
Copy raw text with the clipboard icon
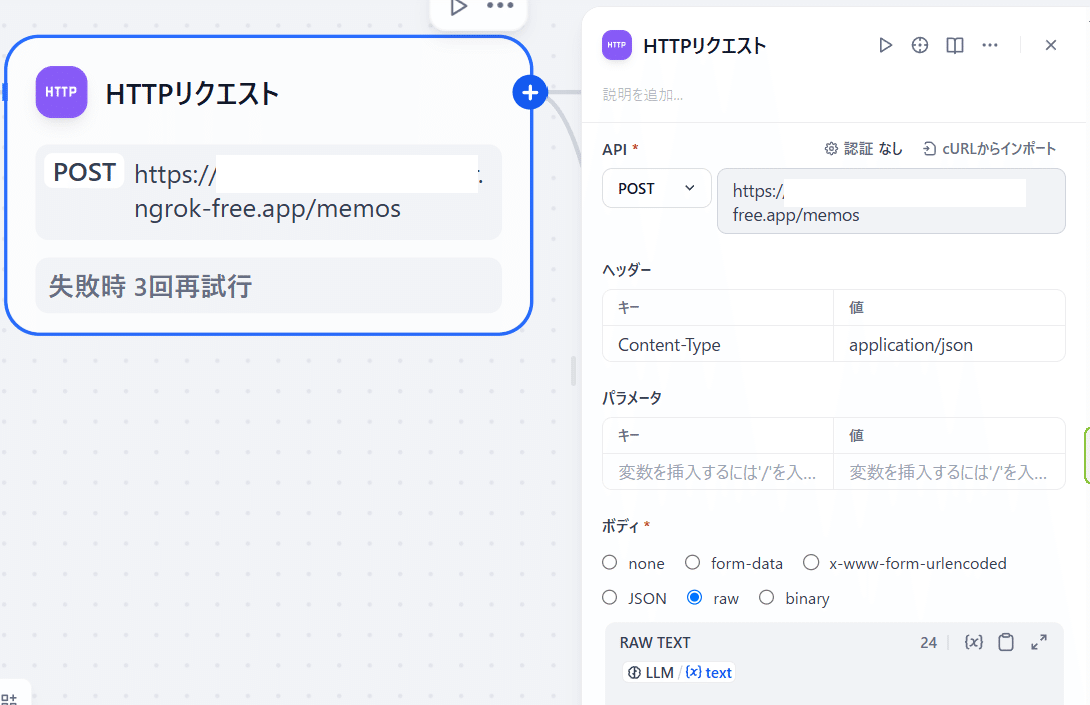[x=1006, y=642]
